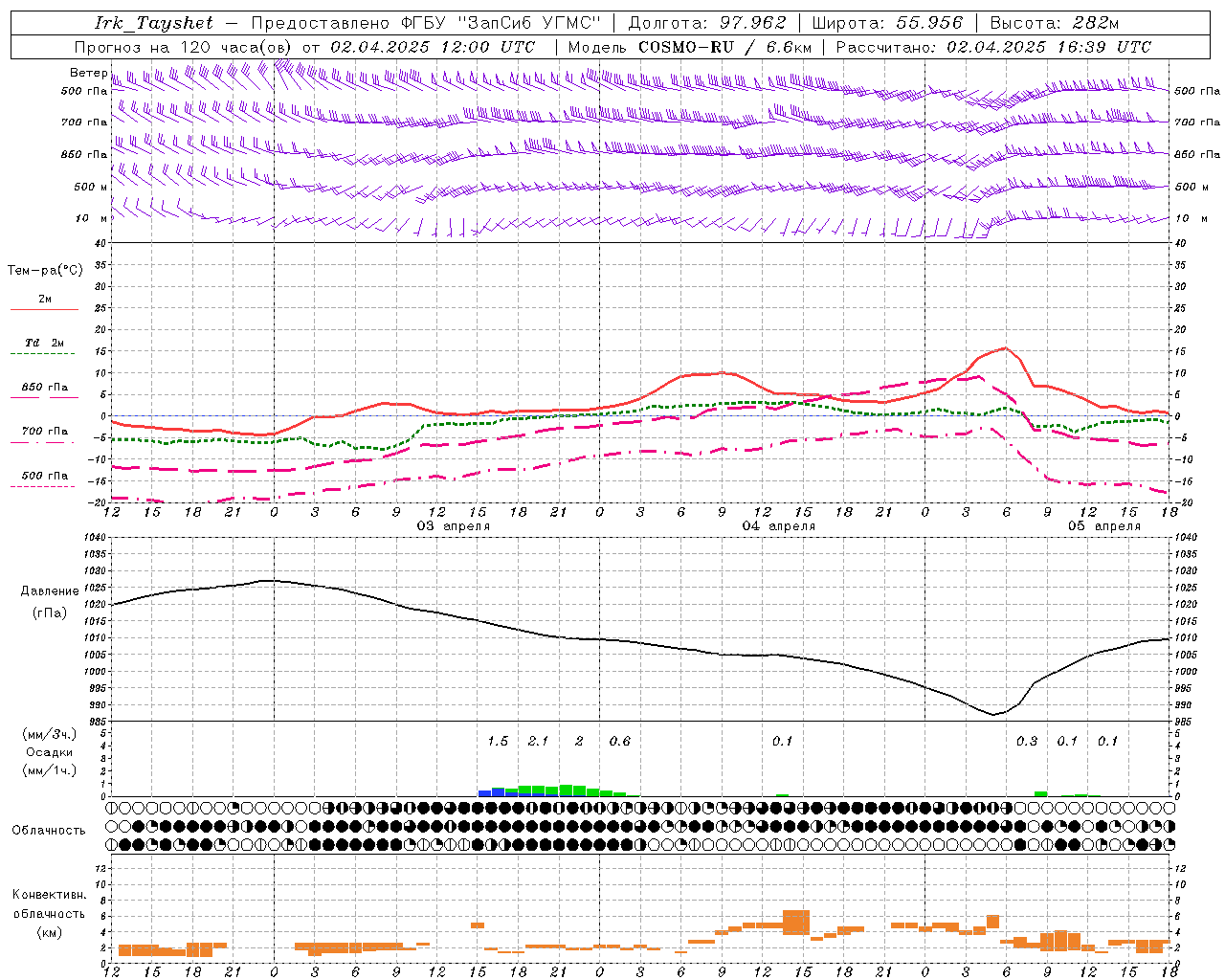Click the 0.3 precipitation amount value
This screenshot has height=980, width=1225.
[x=1026, y=741]
